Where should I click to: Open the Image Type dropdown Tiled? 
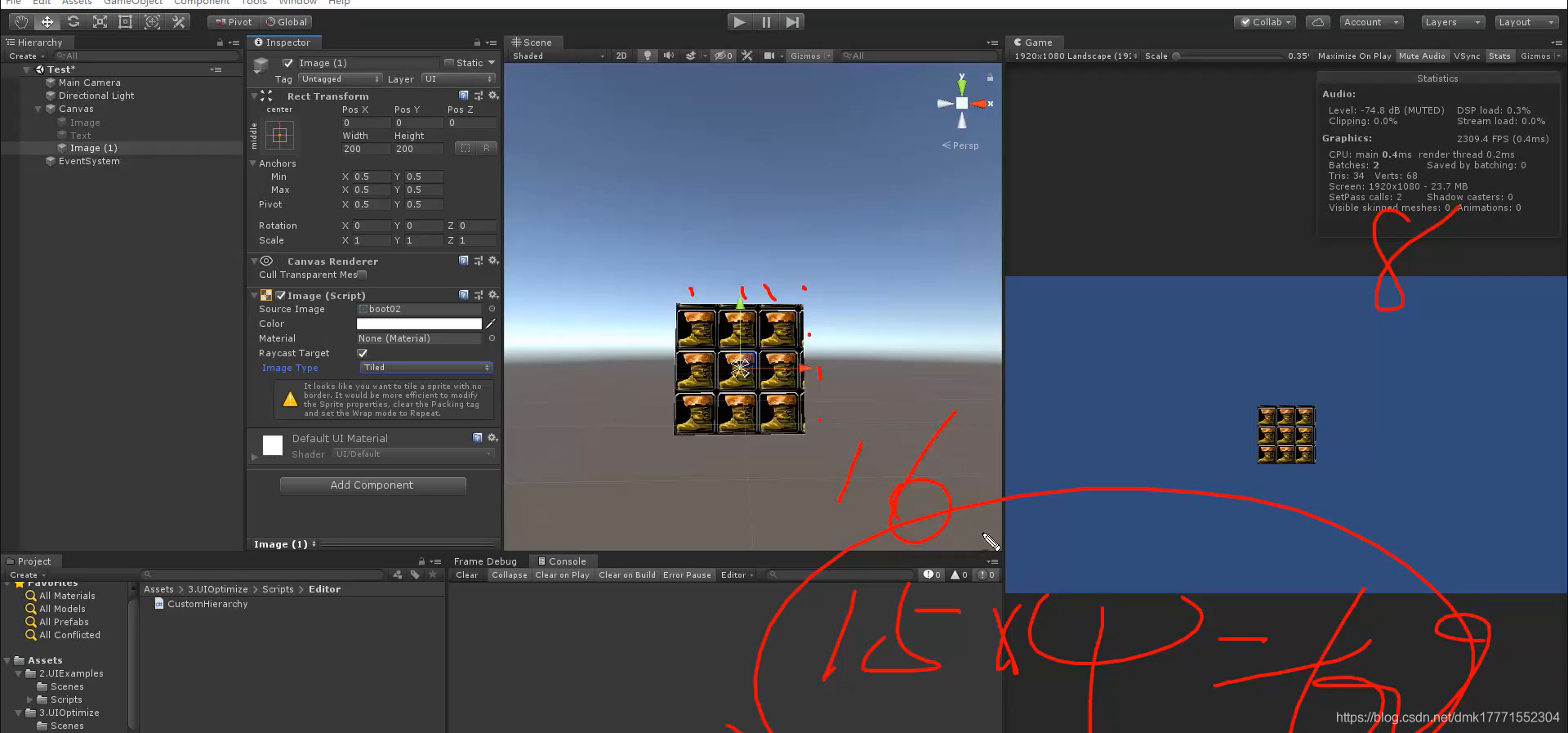(x=426, y=368)
